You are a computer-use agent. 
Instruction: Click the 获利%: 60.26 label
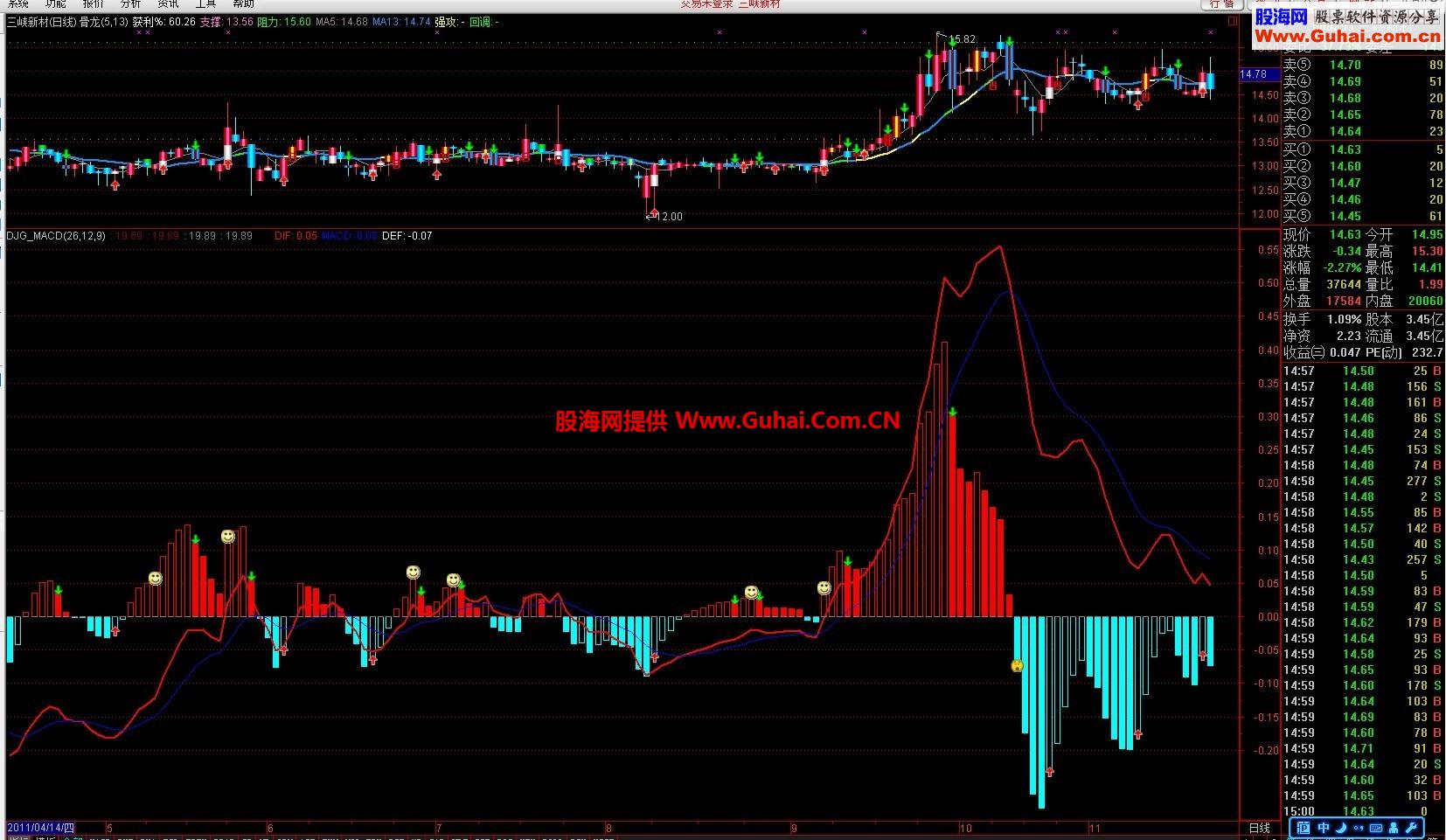[163, 22]
